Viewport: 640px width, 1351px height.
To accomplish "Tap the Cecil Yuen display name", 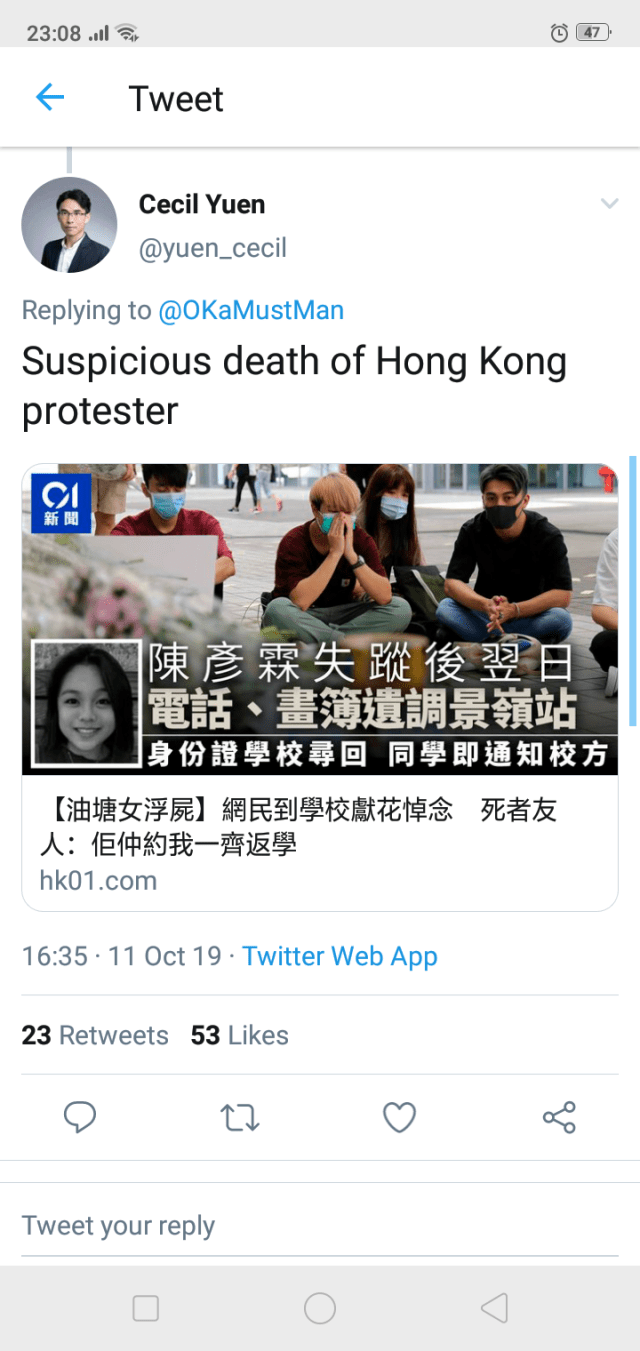I will (202, 204).
